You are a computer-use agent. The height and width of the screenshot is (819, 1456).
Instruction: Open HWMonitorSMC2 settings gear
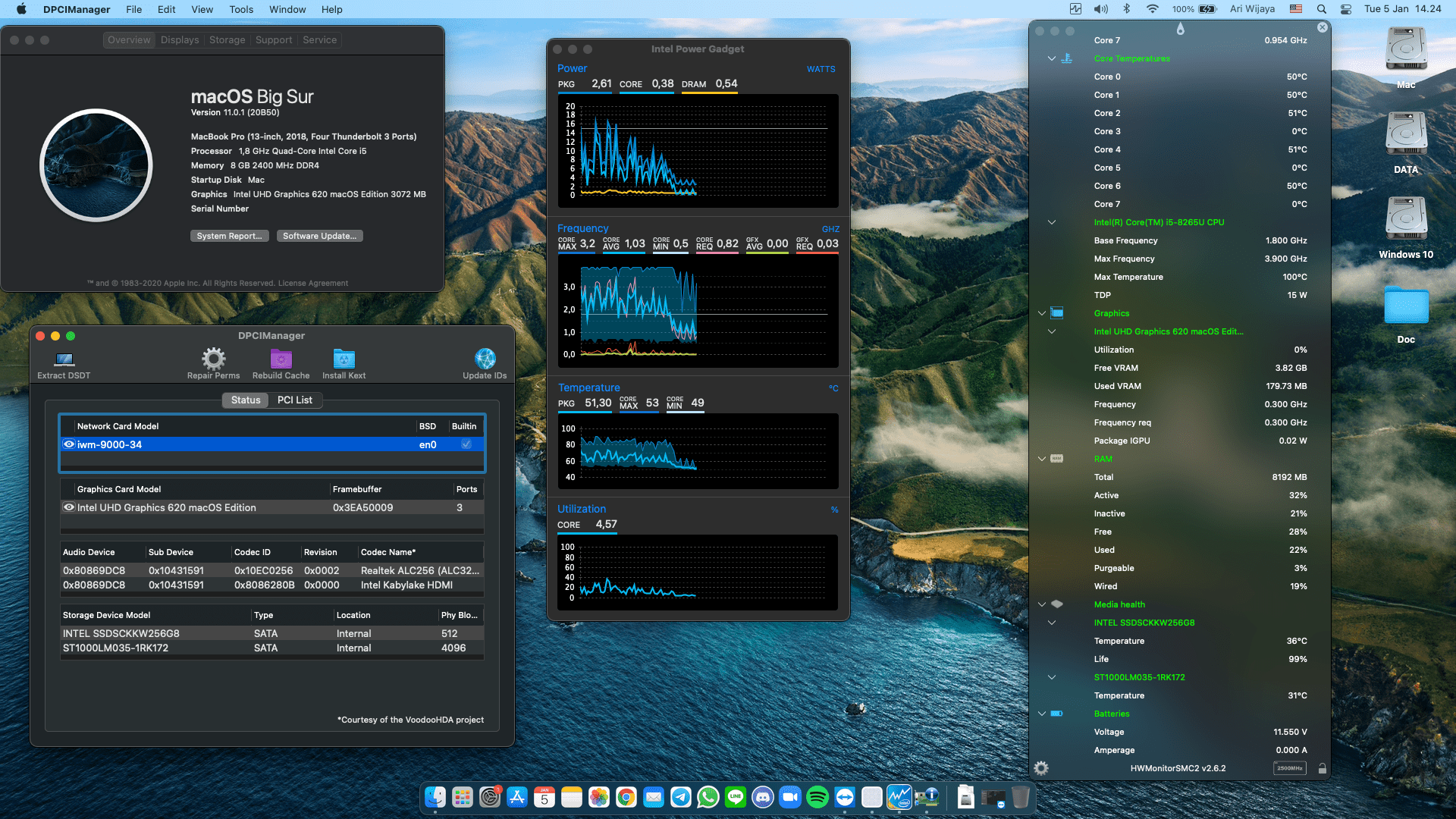pyautogui.click(x=1041, y=767)
